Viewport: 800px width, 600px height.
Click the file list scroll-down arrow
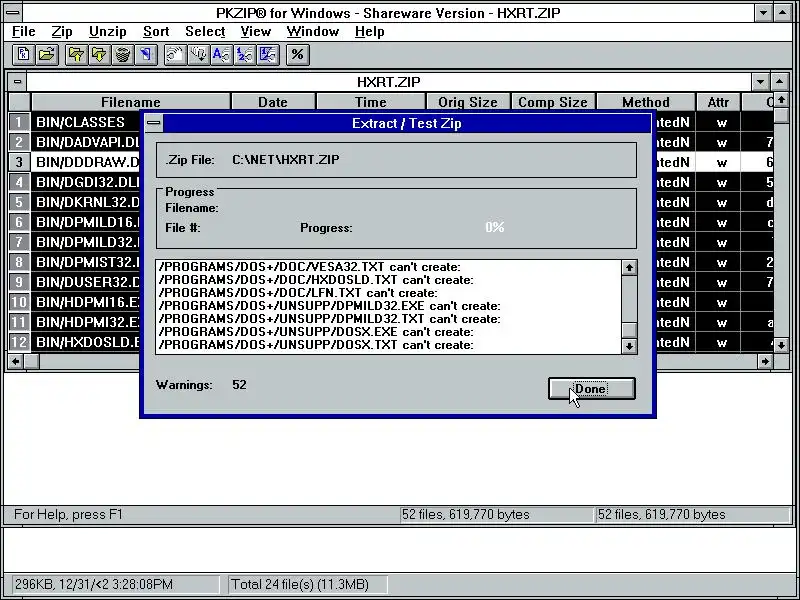click(781, 345)
